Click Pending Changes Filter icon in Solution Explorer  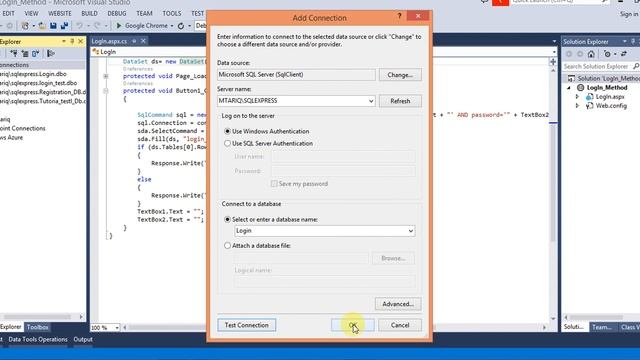coord(607,54)
